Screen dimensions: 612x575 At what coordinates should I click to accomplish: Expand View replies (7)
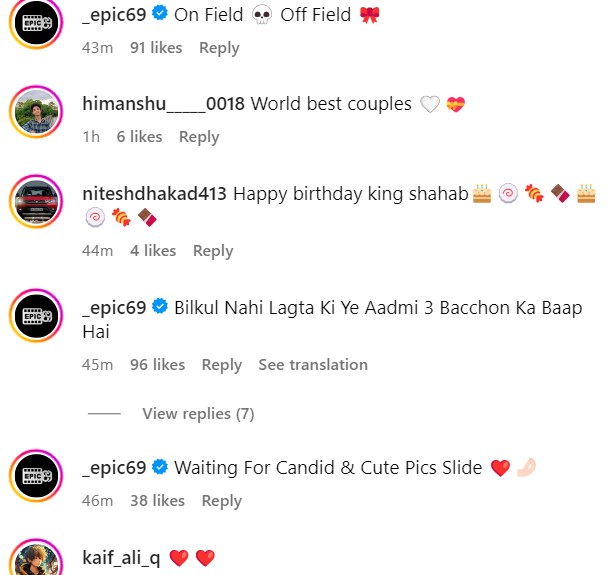click(x=198, y=414)
